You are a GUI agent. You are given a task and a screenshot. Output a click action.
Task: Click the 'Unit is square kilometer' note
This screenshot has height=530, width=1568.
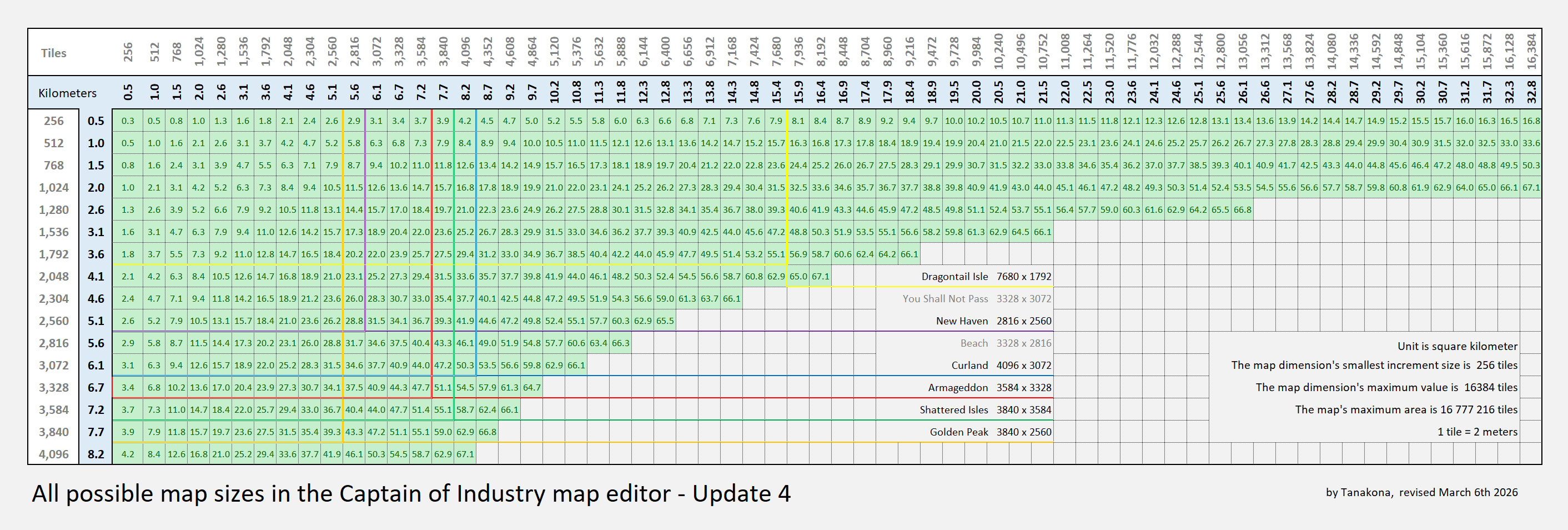[x=1457, y=346]
